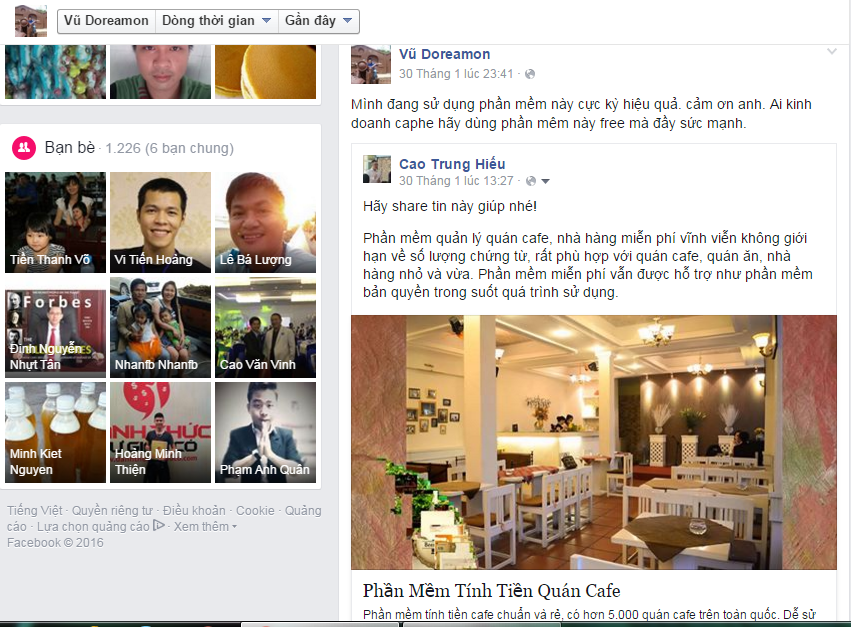
Task: Click the pink Bạn bè friends icon
Action: 24,148
